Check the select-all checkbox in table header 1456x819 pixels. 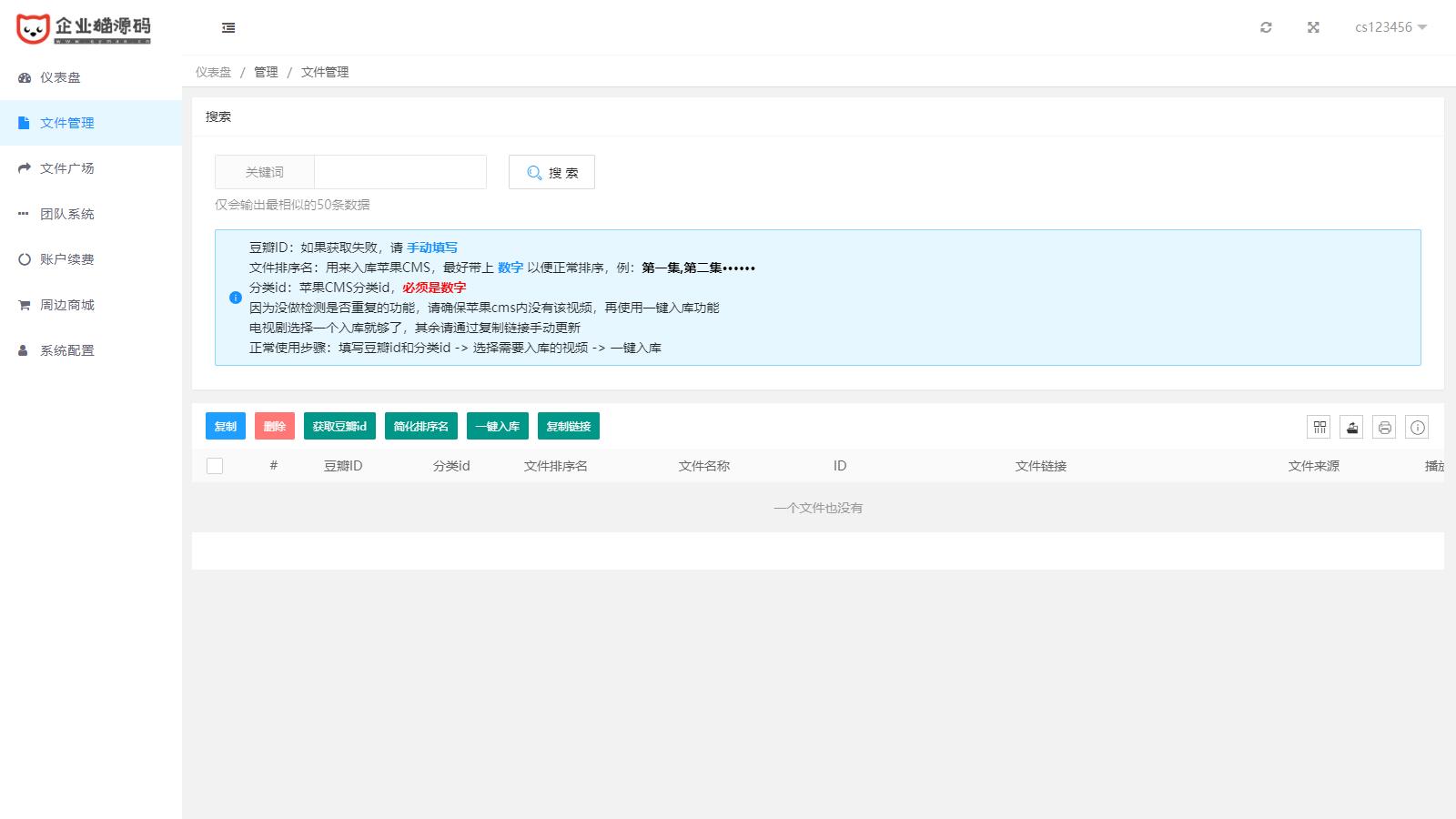[215, 465]
